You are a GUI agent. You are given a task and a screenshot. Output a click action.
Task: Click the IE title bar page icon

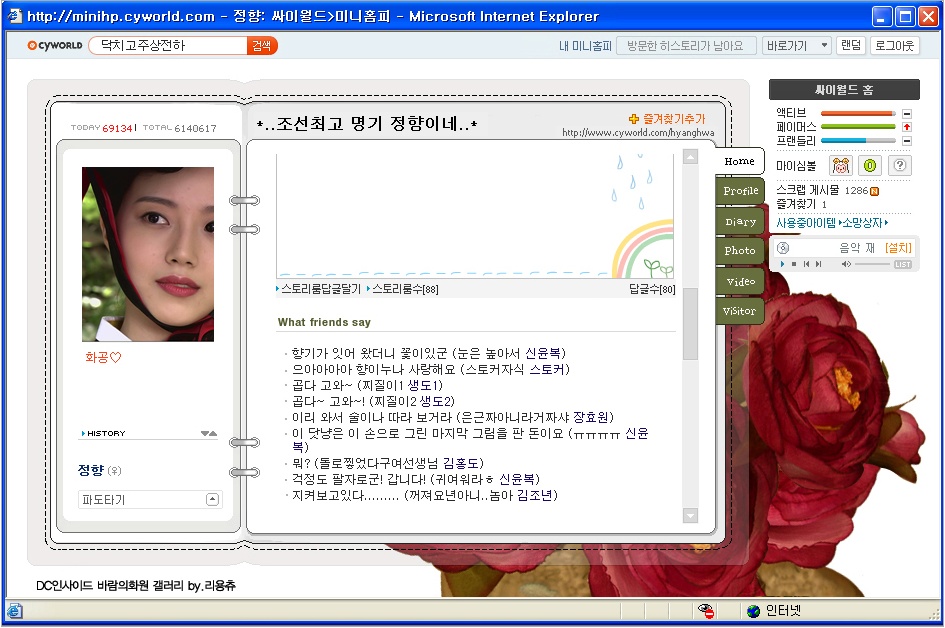(14, 16)
